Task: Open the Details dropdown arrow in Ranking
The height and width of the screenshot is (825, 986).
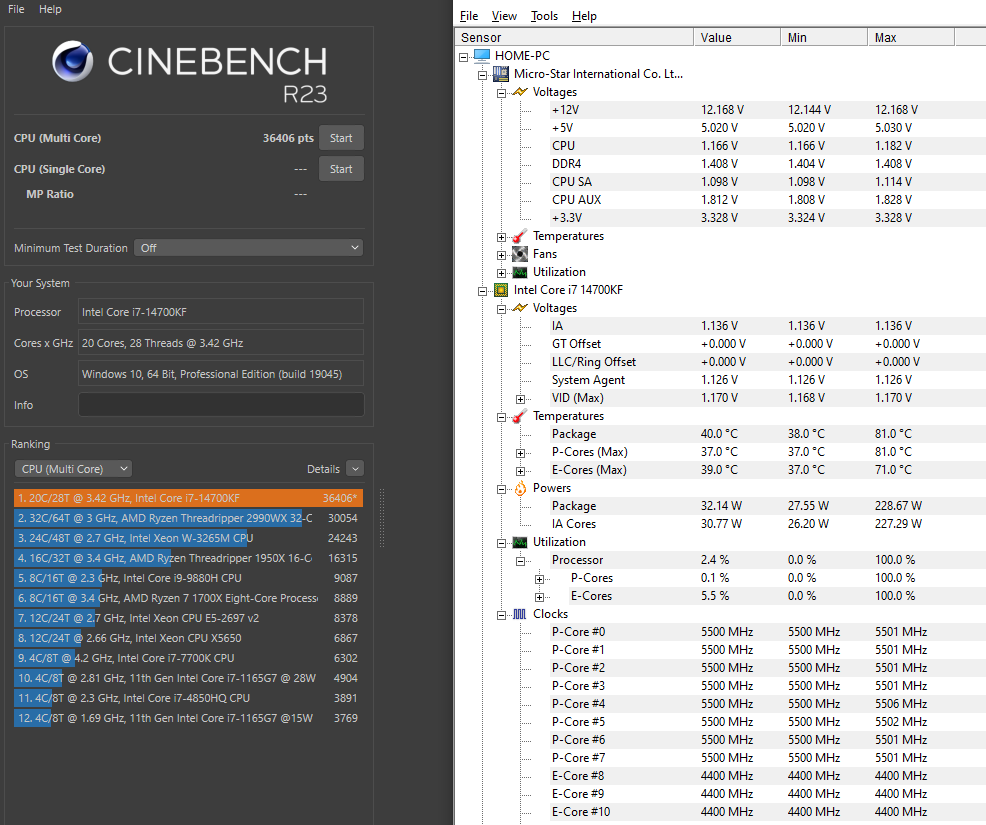Action: tap(355, 469)
